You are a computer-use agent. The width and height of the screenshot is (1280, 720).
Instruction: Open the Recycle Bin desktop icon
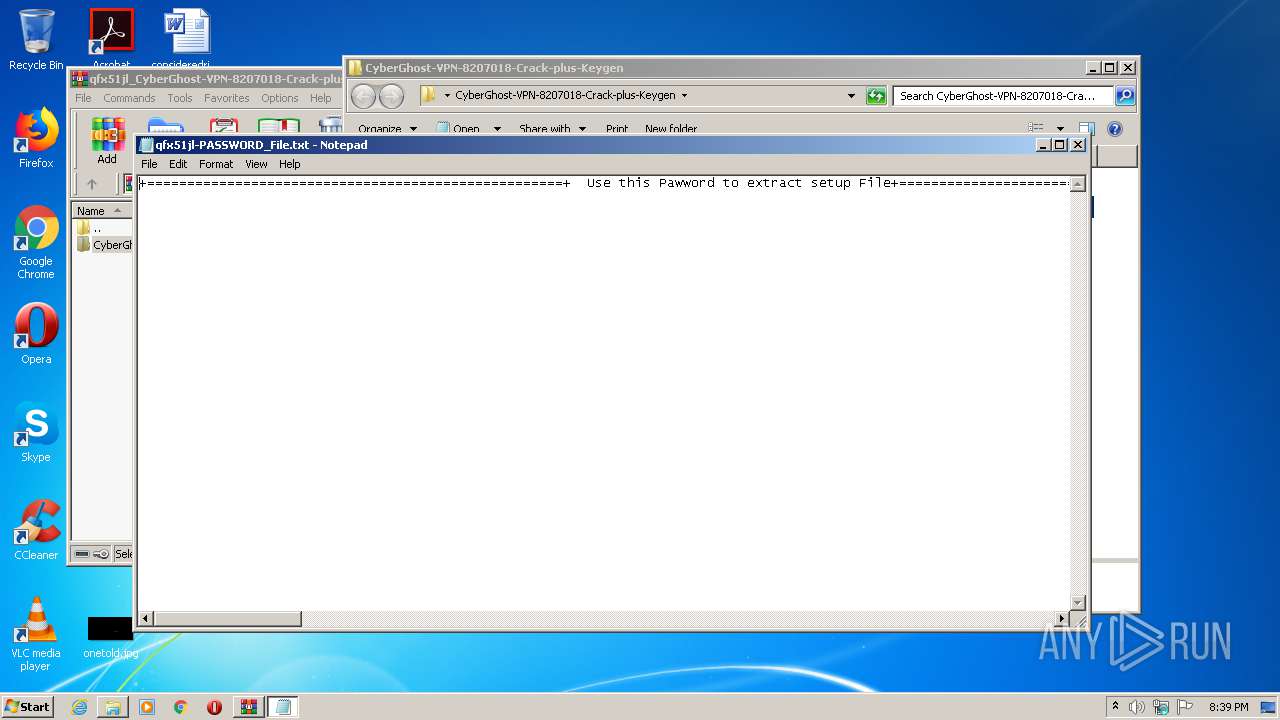tap(36, 40)
